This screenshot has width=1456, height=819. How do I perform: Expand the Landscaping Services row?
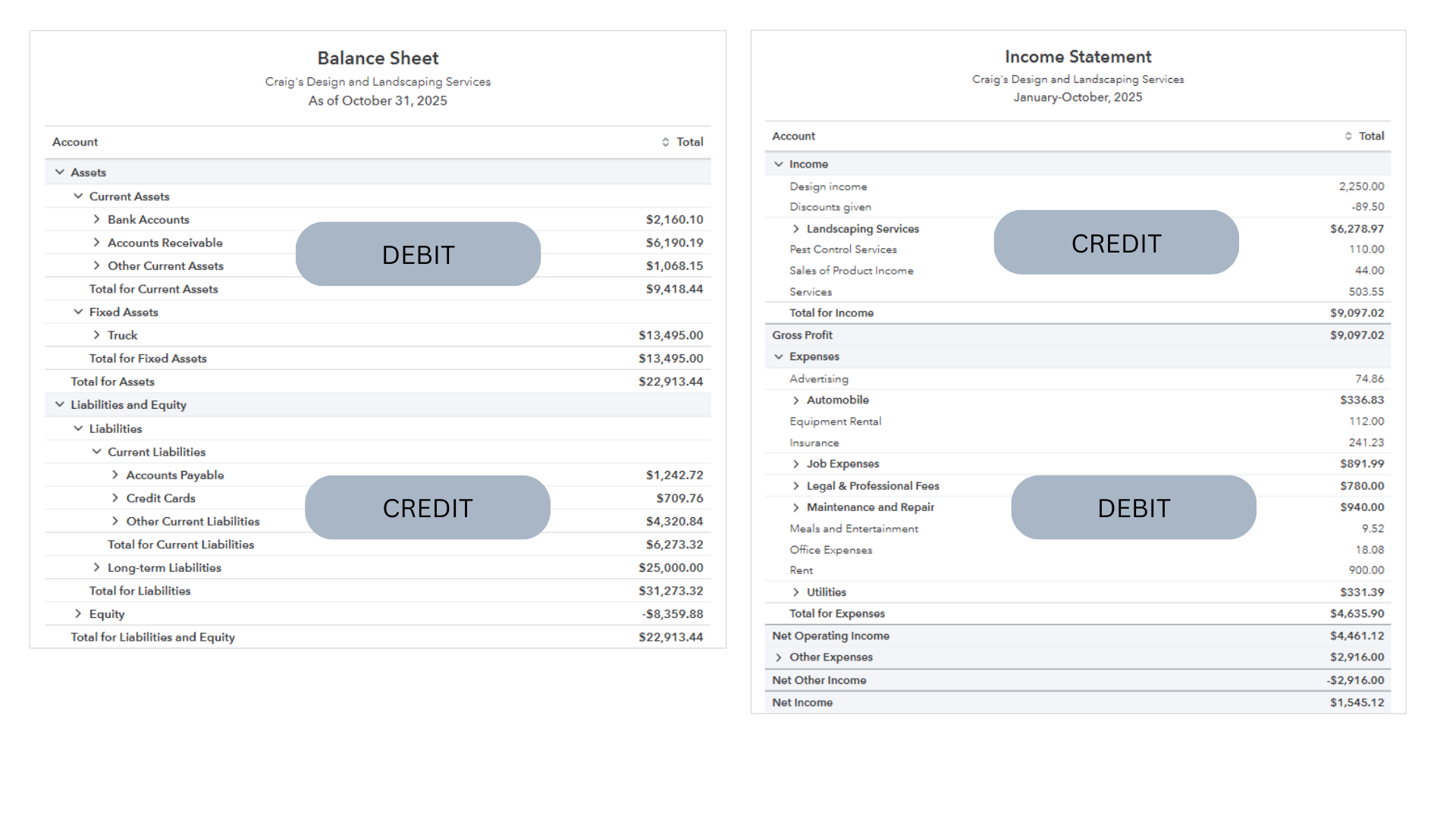(x=795, y=229)
